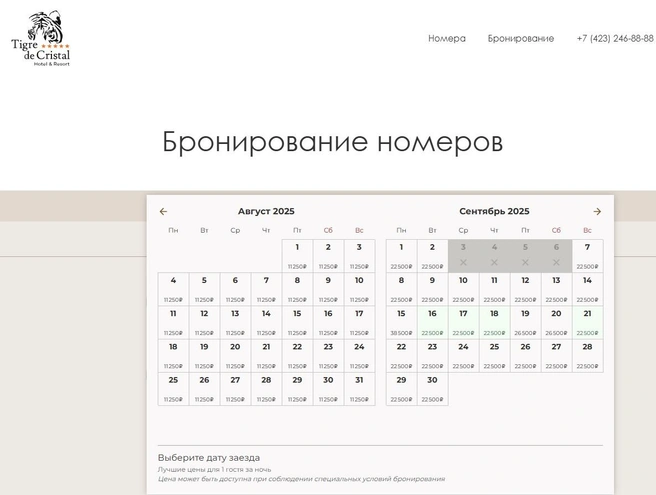Pick September 10 in the calendar
This screenshot has height=495, width=656.
coord(464,289)
